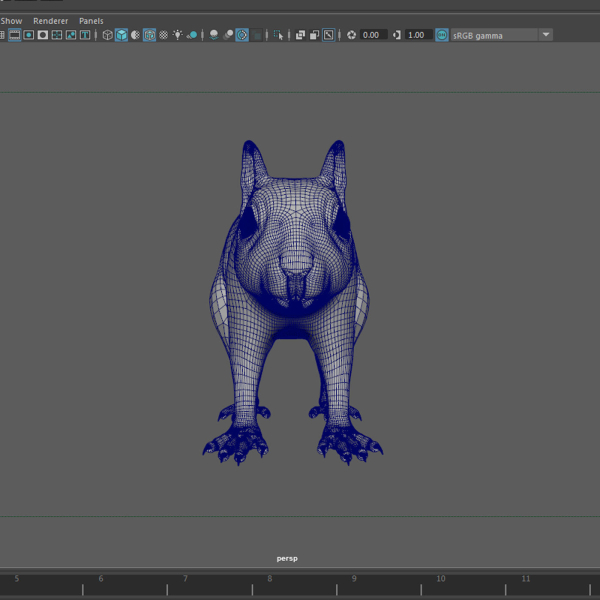Viewport: 600px width, 600px height.
Task: Enable Smooth Shade All cube icon
Action: click(x=121, y=35)
